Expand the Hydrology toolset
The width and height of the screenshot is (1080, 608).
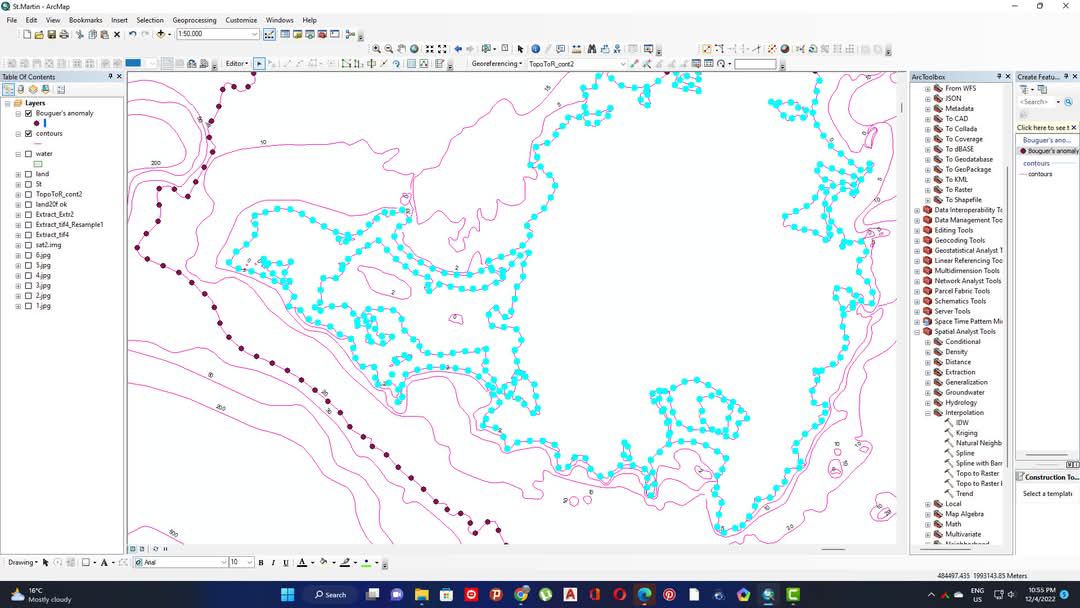point(928,403)
